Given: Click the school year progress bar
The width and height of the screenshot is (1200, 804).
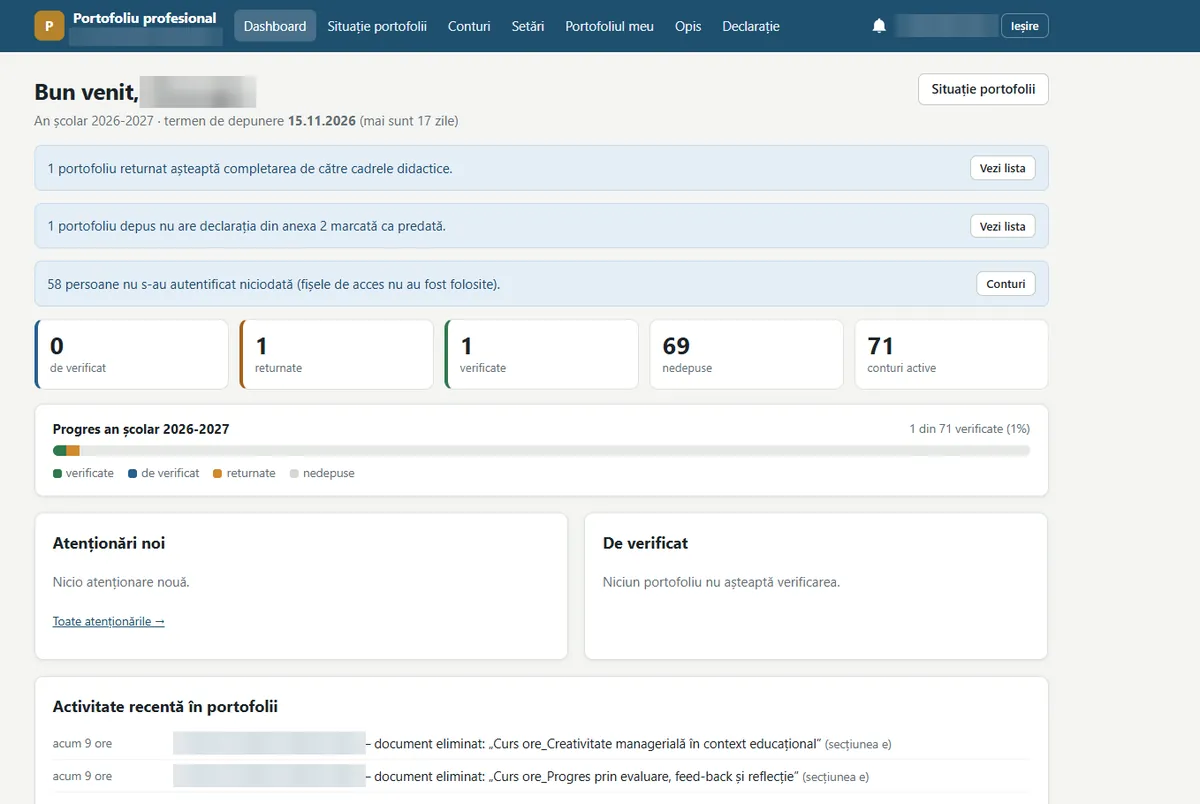Looking at the screenshot, I should [x=541, y=451].
